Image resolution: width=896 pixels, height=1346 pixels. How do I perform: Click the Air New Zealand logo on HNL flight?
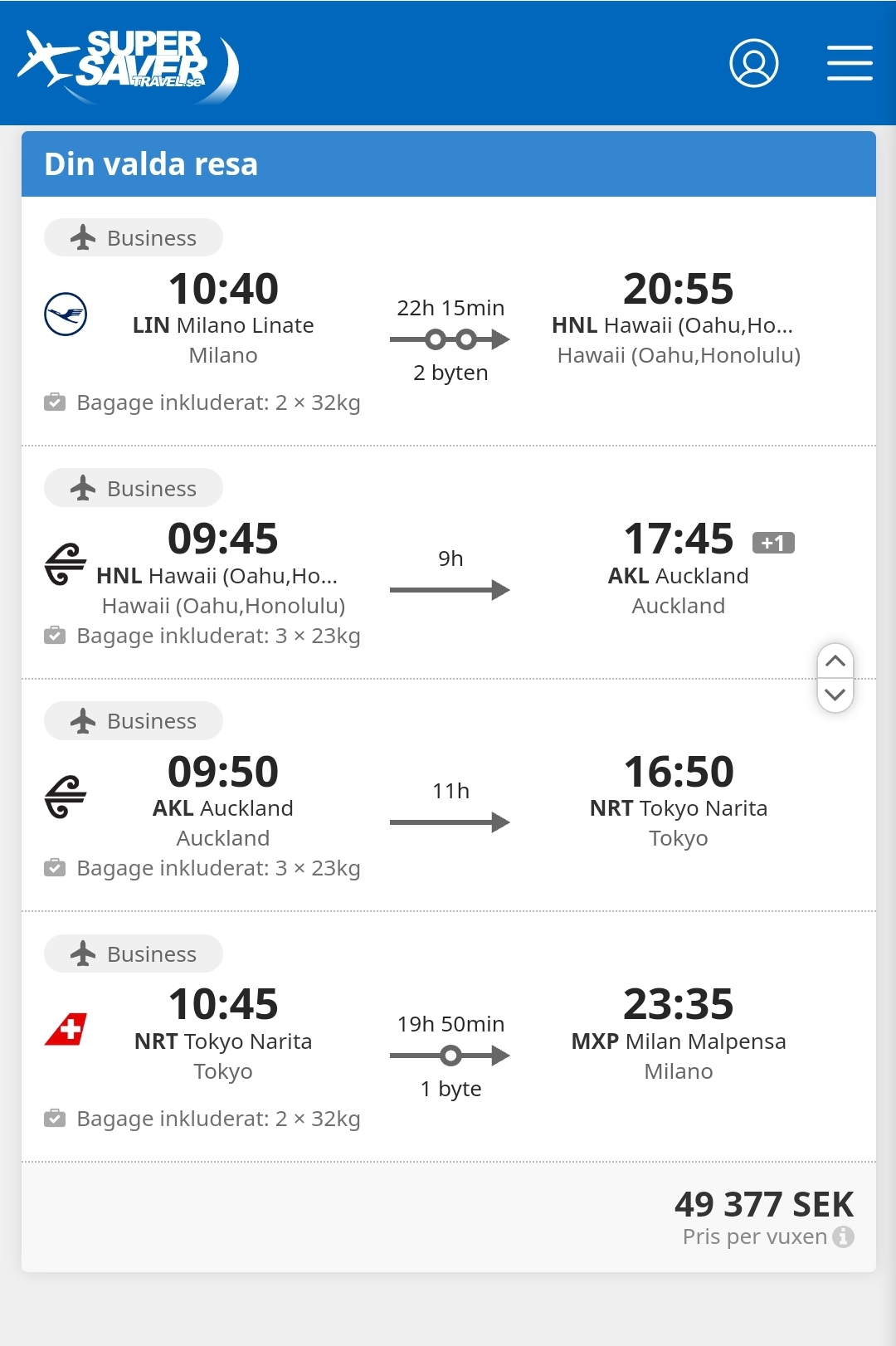pyautogui.click(x=66, y=564)
